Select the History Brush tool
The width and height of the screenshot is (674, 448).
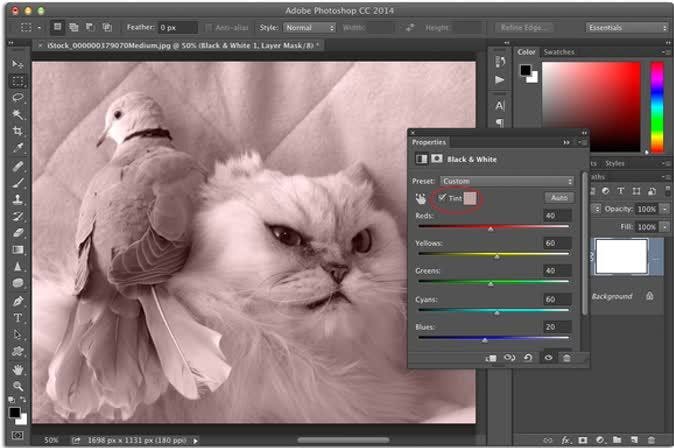pos(17,216)
